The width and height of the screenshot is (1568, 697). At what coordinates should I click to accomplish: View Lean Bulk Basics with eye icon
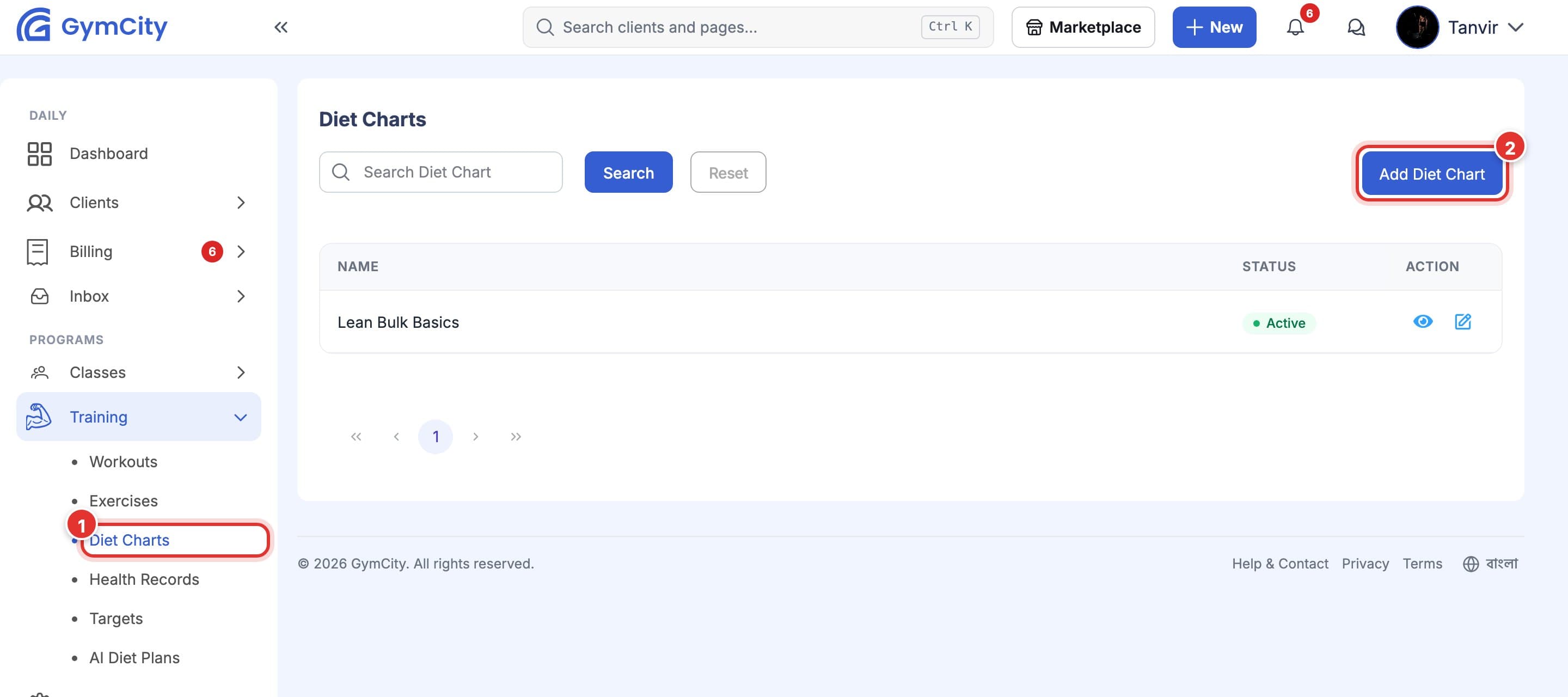[1423, 321]
